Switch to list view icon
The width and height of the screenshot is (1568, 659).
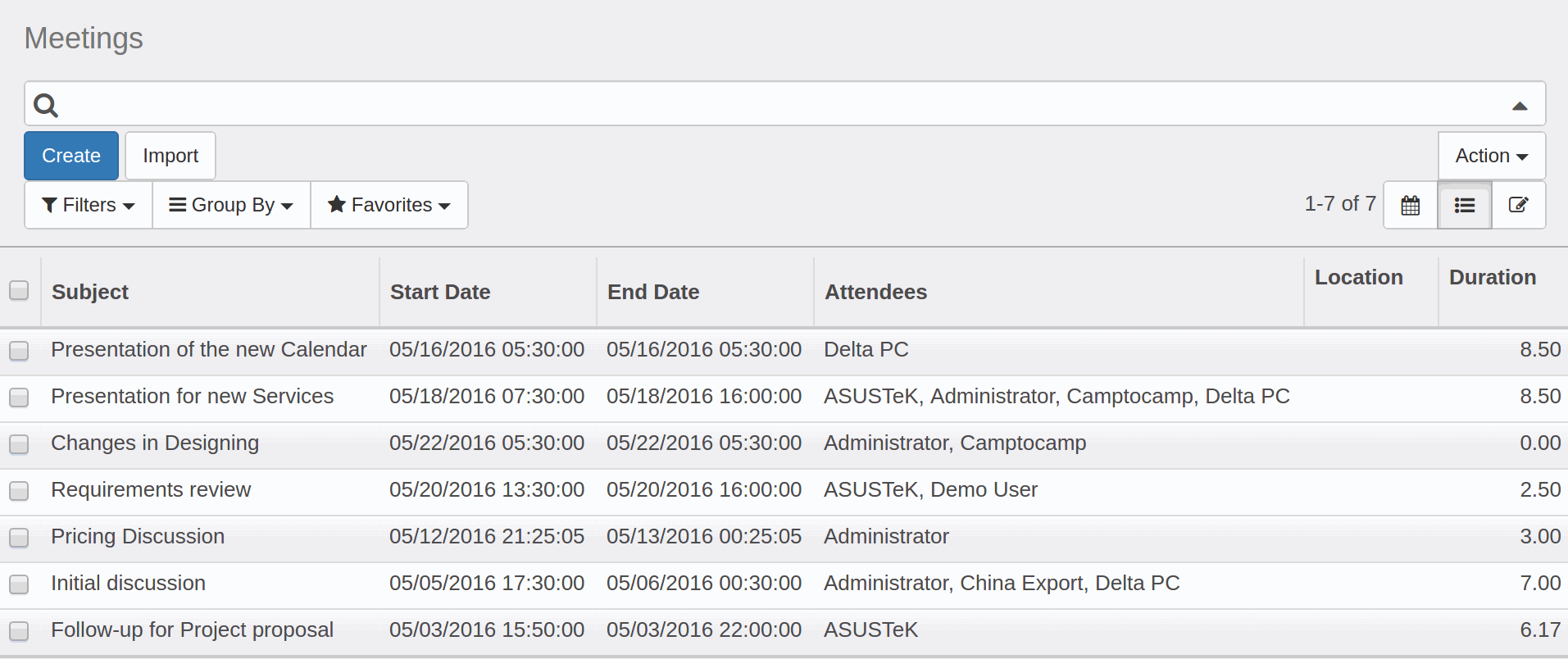pos(1464,205)
